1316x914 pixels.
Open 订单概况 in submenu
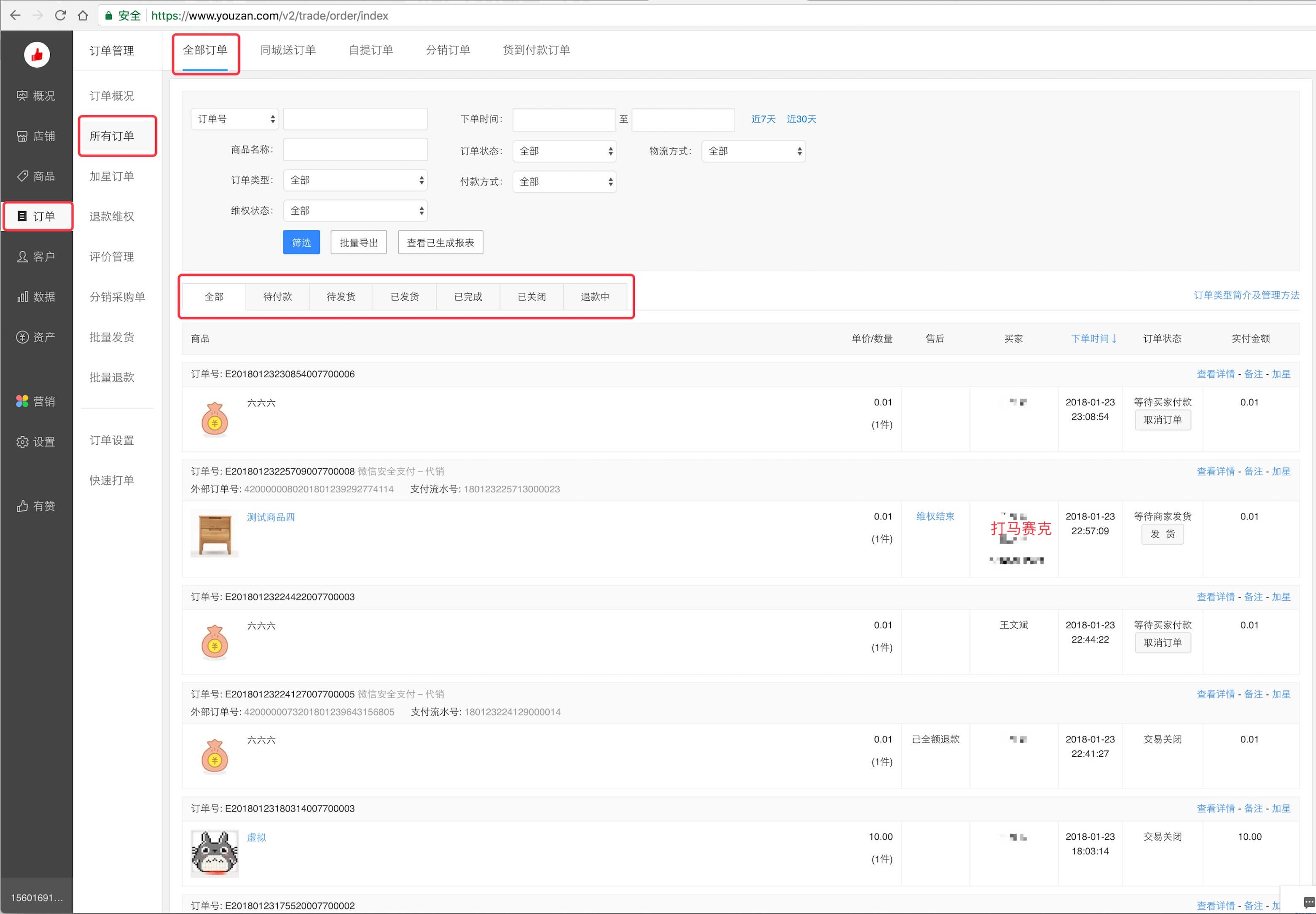(x=112, y=96)
